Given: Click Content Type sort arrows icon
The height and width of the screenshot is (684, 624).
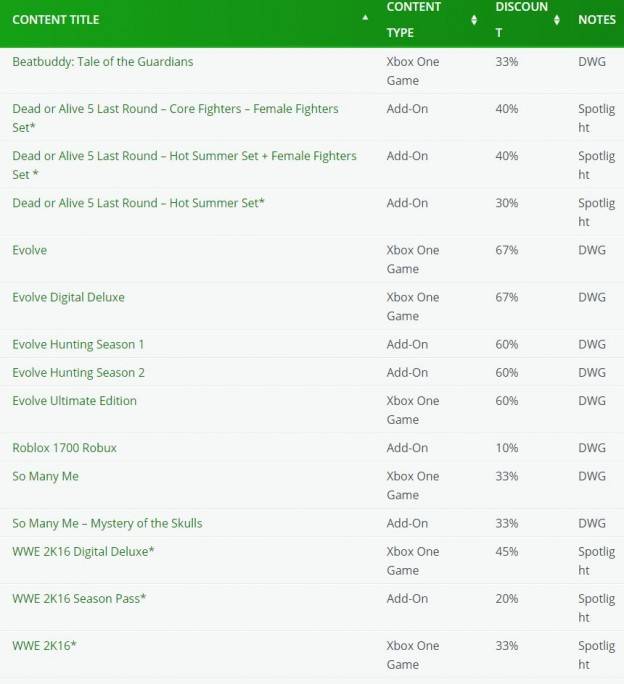Looking at the screenshot, I should (x=474, y=20).
